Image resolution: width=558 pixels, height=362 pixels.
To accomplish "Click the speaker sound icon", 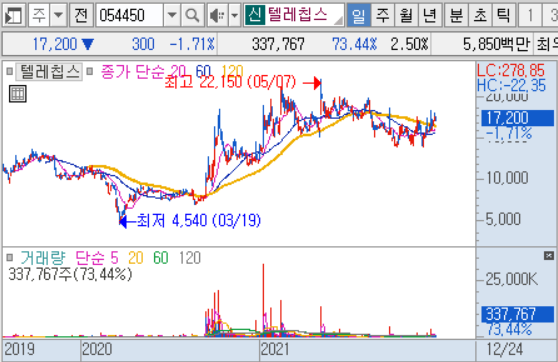I will point(217,15).
